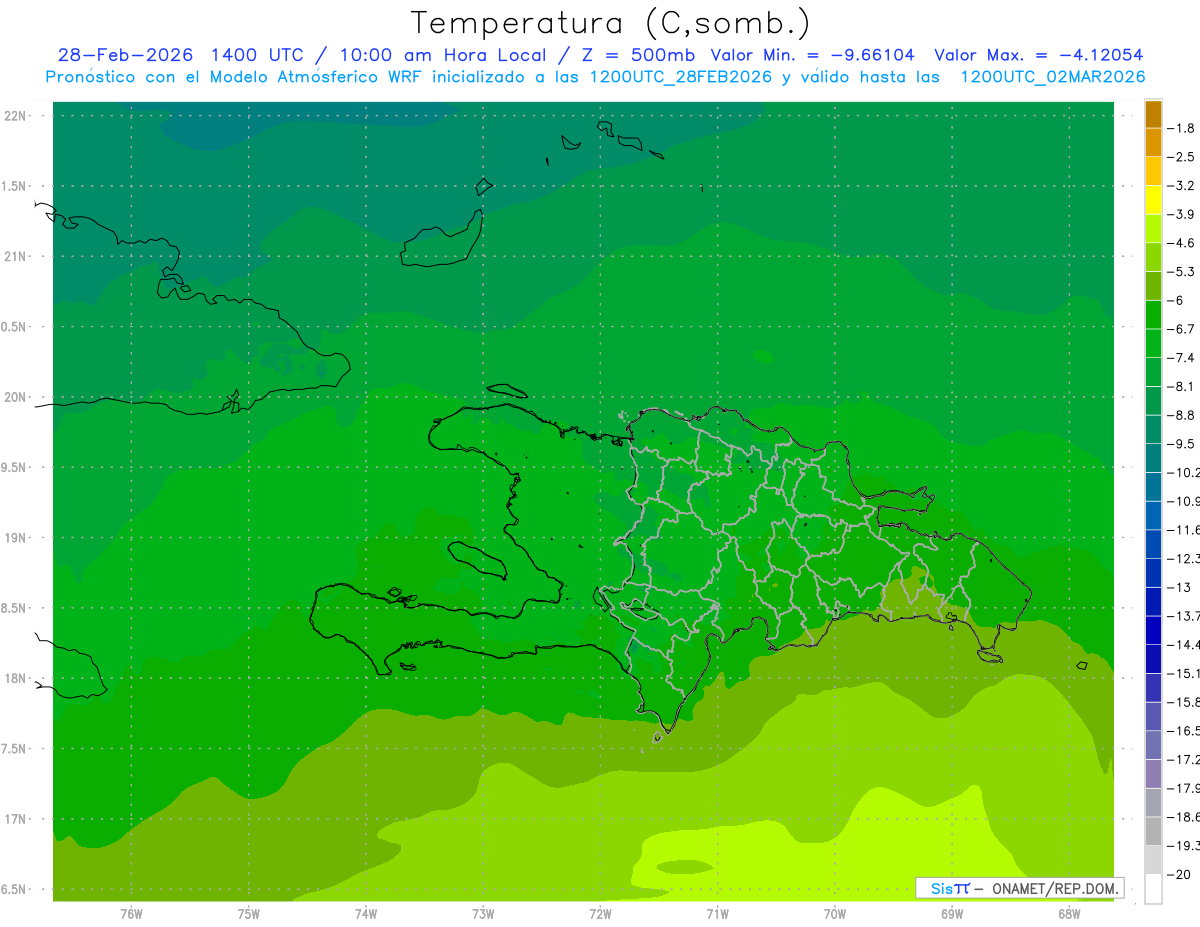Click the "8.5N" latitude label

(x=14, y=608)
